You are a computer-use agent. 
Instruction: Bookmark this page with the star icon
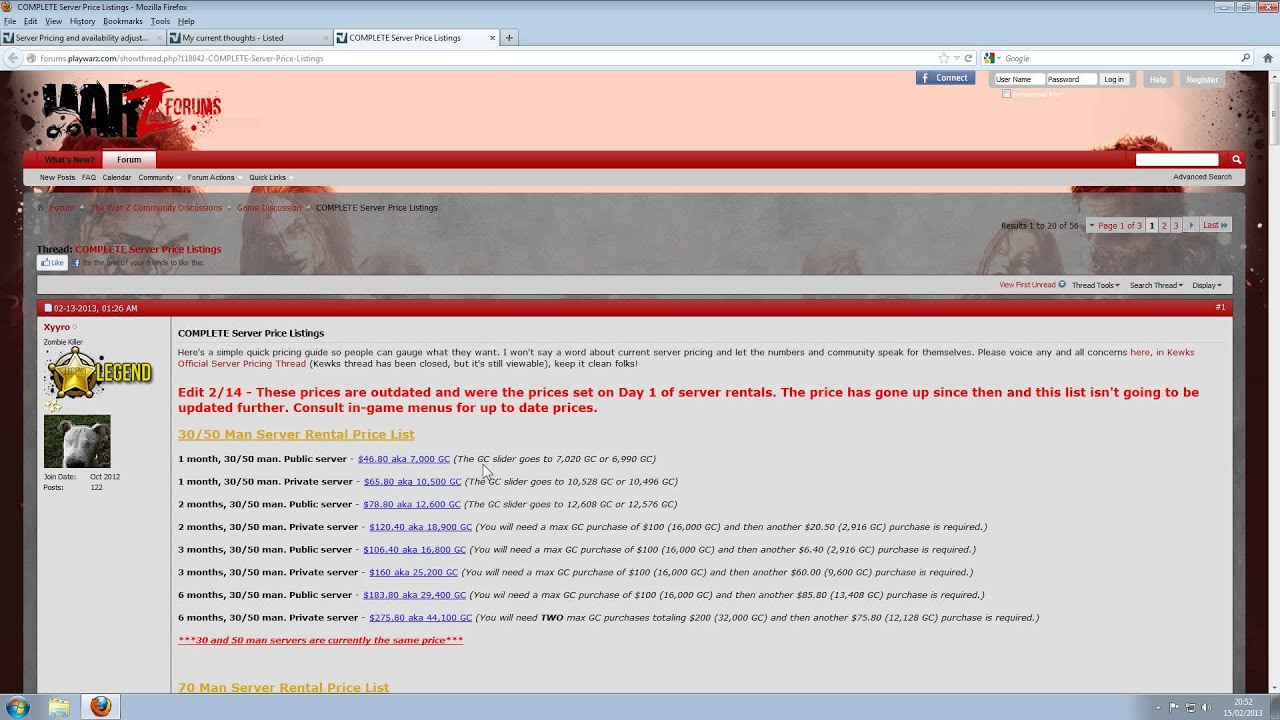[x=943, y=58]
